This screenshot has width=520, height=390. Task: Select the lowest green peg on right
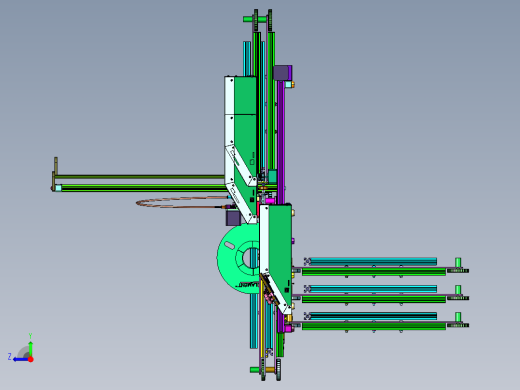pyautogui.click(x=458, y=317)
